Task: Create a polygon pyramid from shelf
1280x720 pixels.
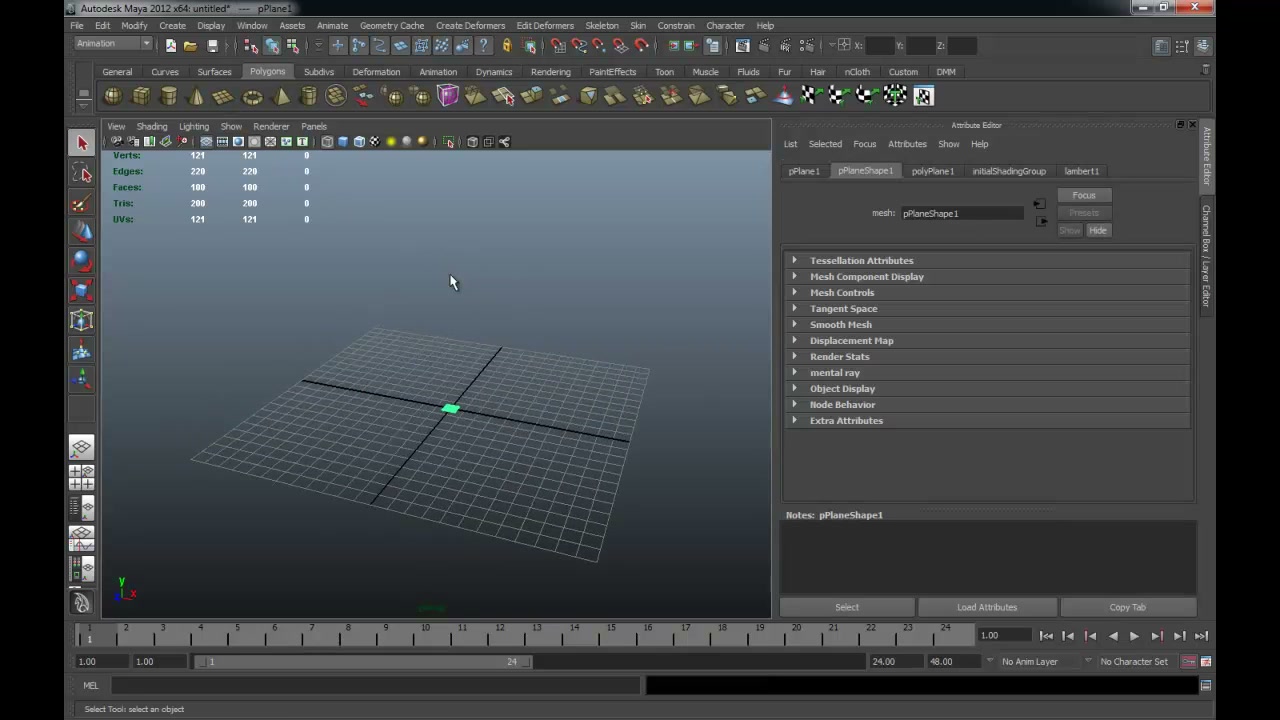Action: pos(281,96)
